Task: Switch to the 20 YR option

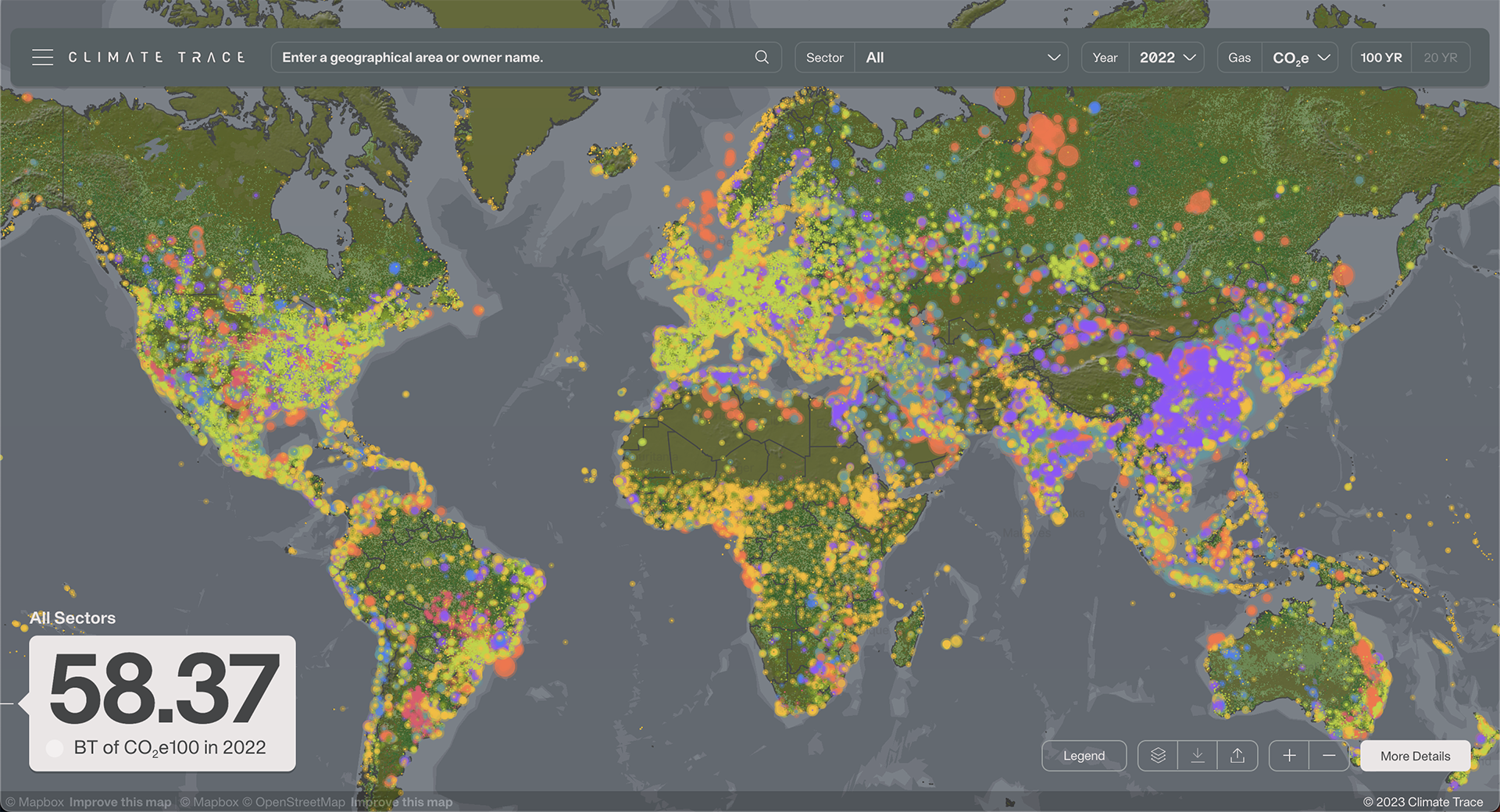Action: (1441, 58)
